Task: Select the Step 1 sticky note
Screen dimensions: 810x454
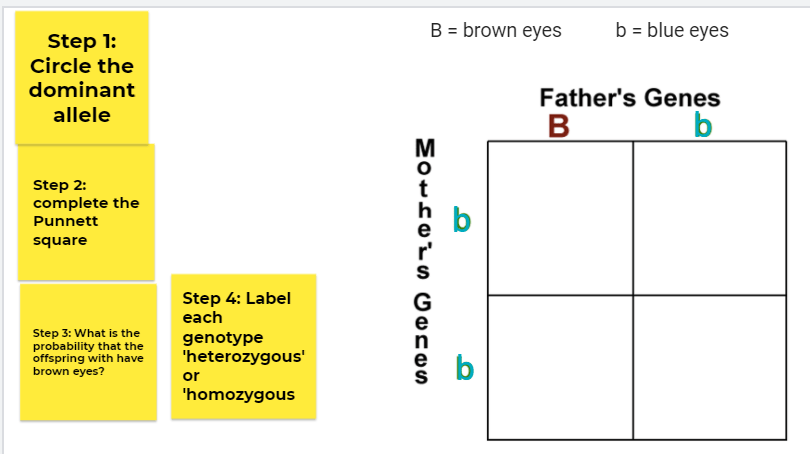Action: (81, 77)
